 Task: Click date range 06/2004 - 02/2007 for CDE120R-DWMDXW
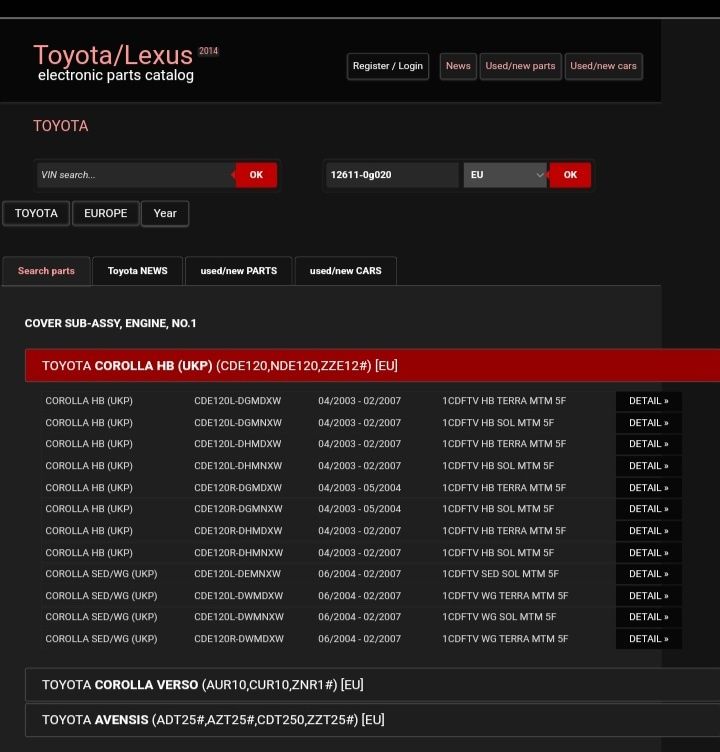point(359,639)
